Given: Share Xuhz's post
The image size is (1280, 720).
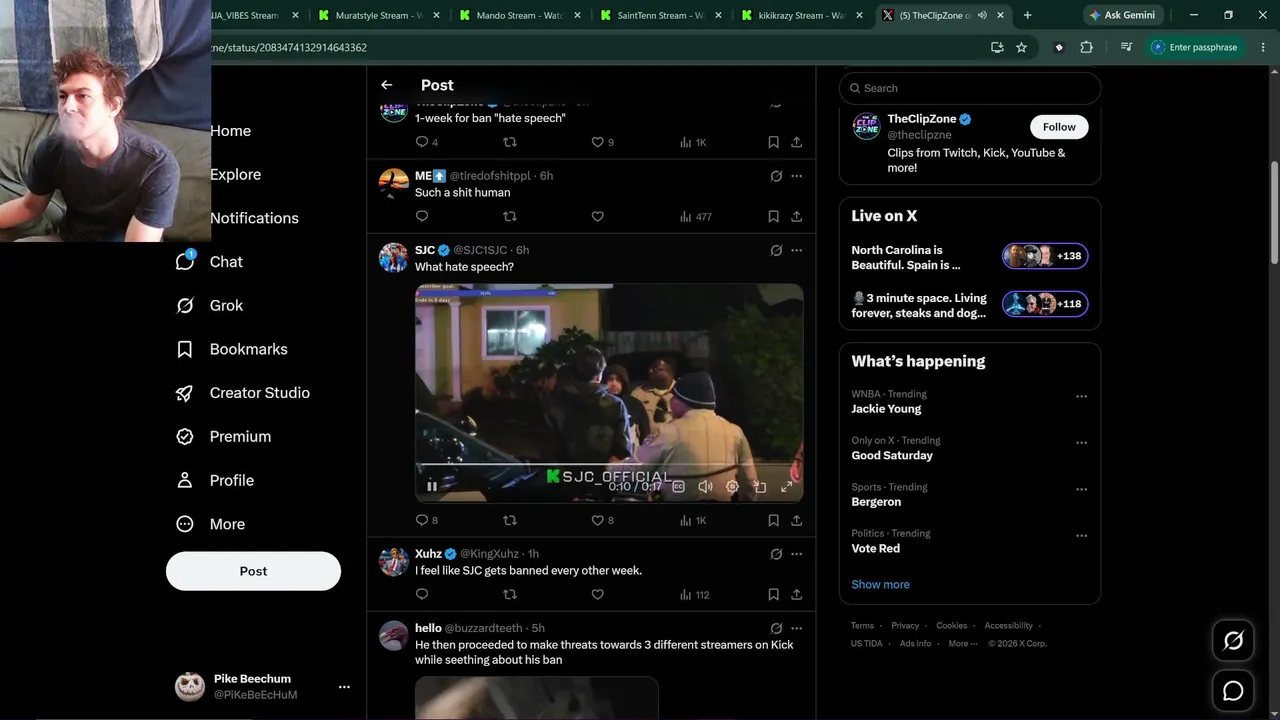Looking at the screenshot, I should point(797,594).
